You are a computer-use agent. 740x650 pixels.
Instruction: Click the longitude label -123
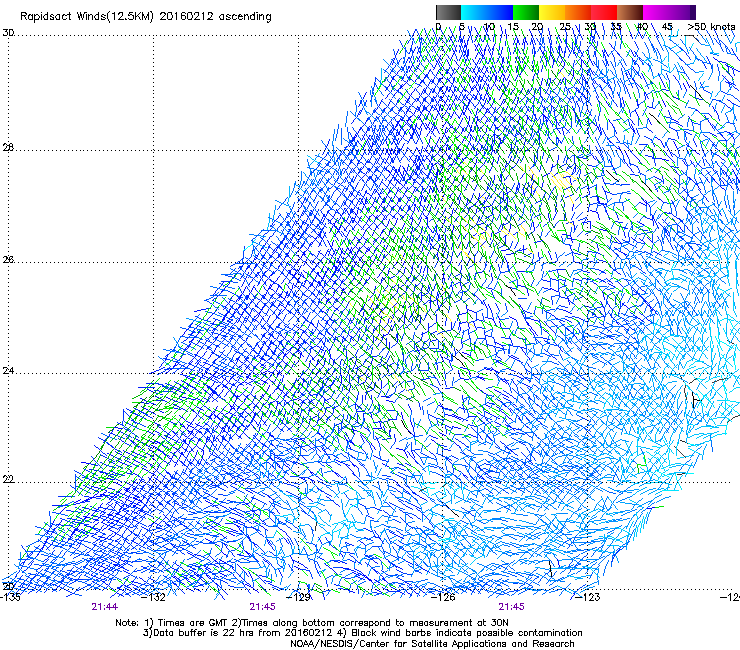point(589,597)
